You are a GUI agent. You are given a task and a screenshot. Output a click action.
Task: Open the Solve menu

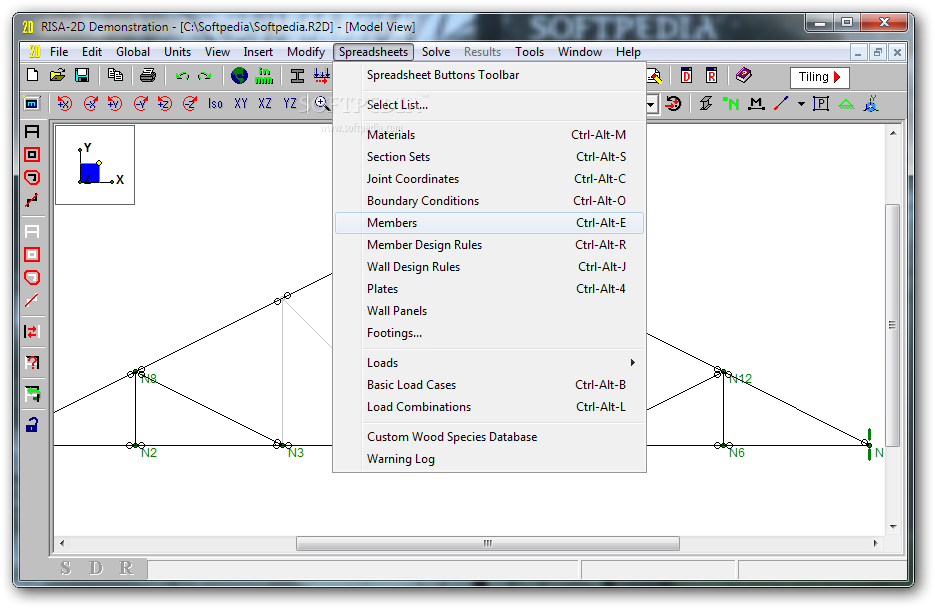pos(436,52)
